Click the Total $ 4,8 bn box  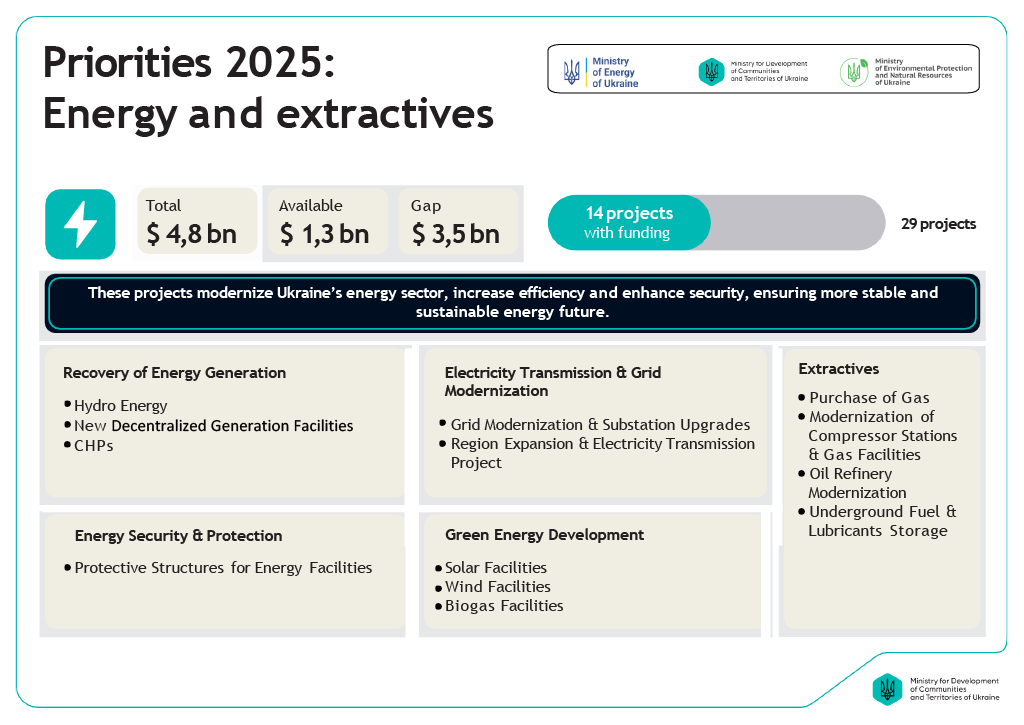pos(196,221)
